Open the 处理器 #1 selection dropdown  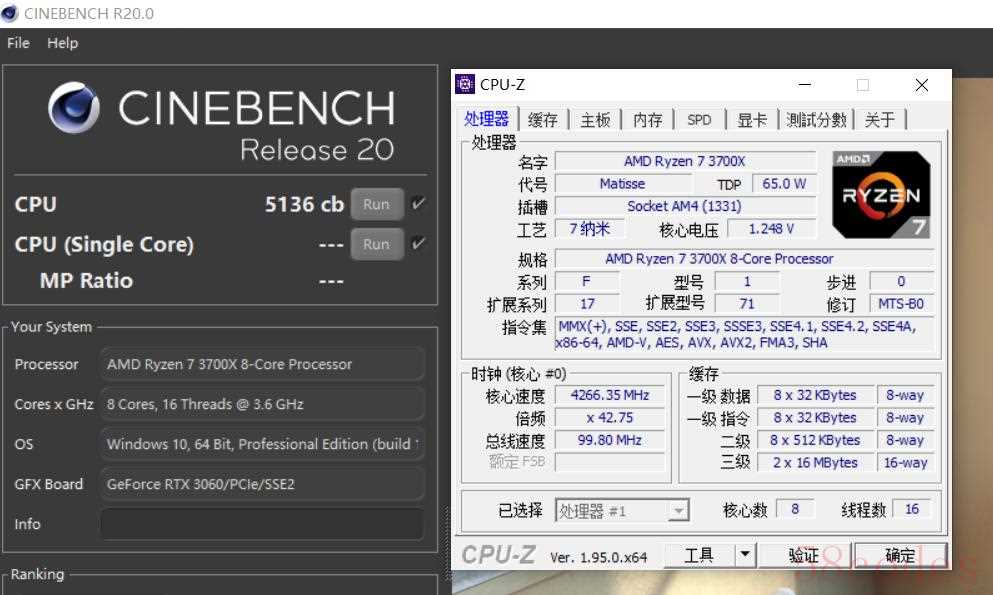click(622, 511)
